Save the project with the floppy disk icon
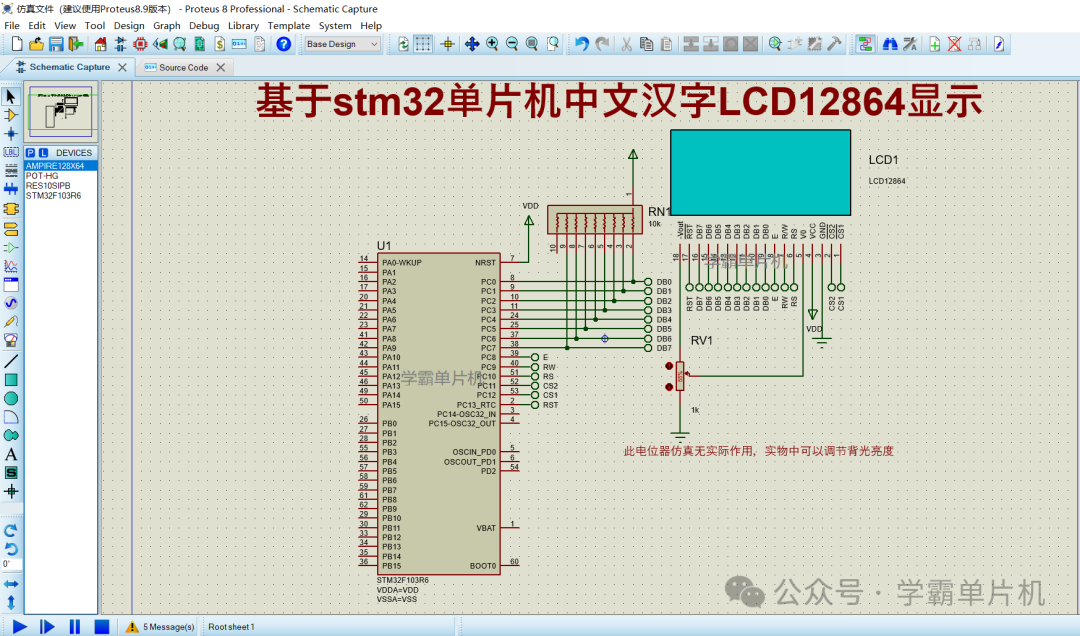 pos(56,44)
